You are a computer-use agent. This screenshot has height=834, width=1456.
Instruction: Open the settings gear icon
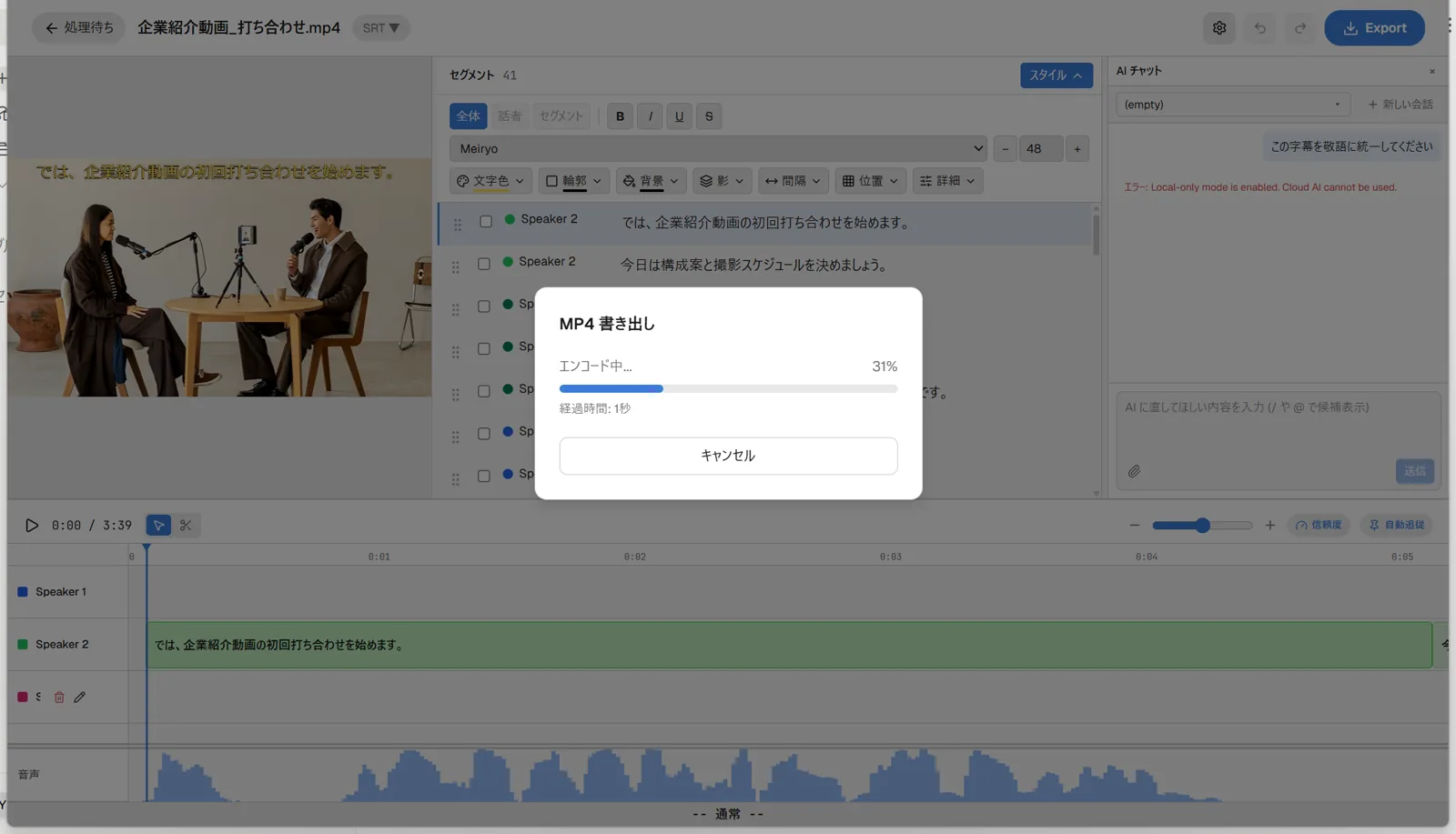(1219, 28)
